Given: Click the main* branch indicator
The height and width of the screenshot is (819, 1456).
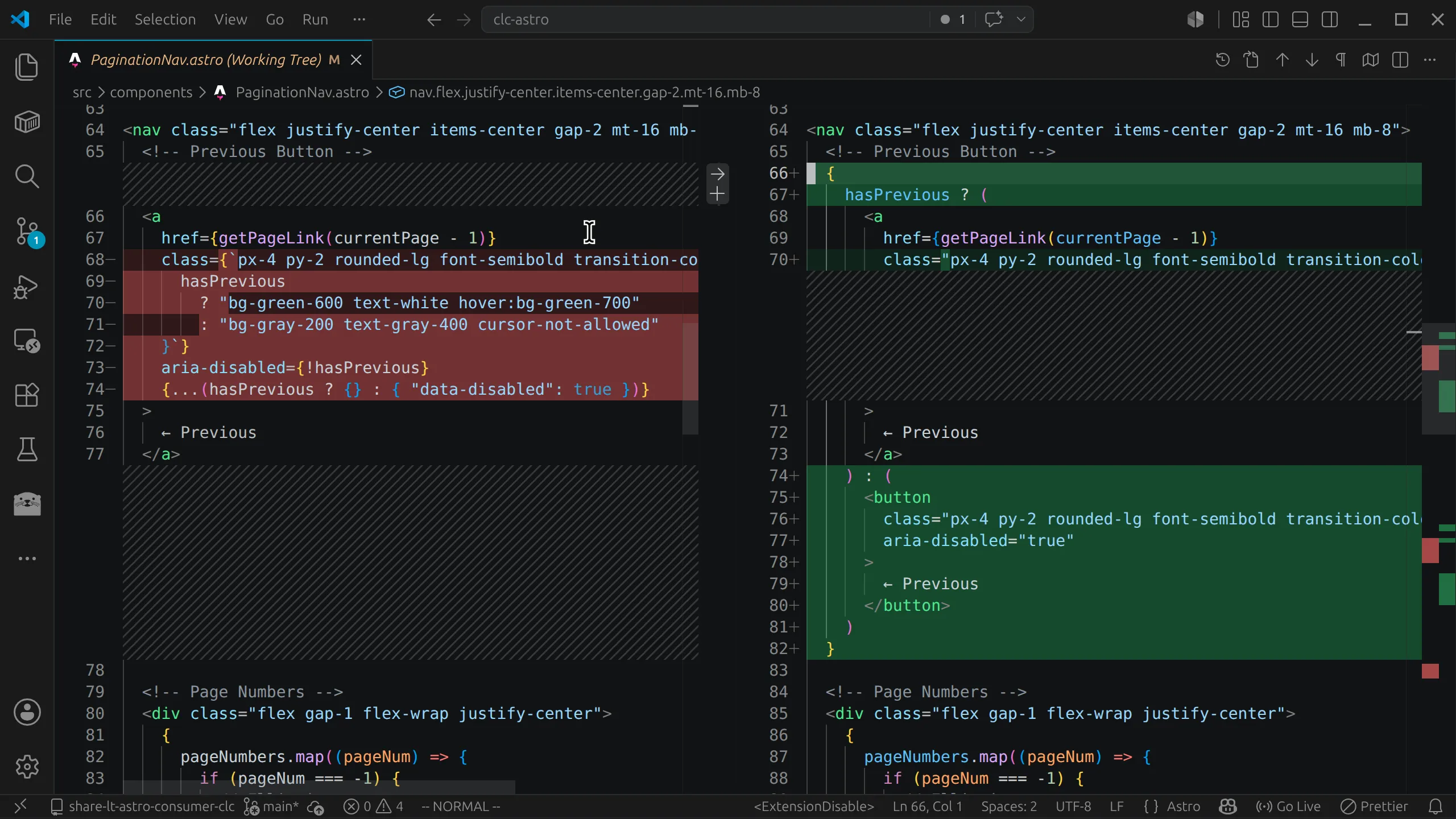Looking at the screenshot, I should (x=271, y=806).
